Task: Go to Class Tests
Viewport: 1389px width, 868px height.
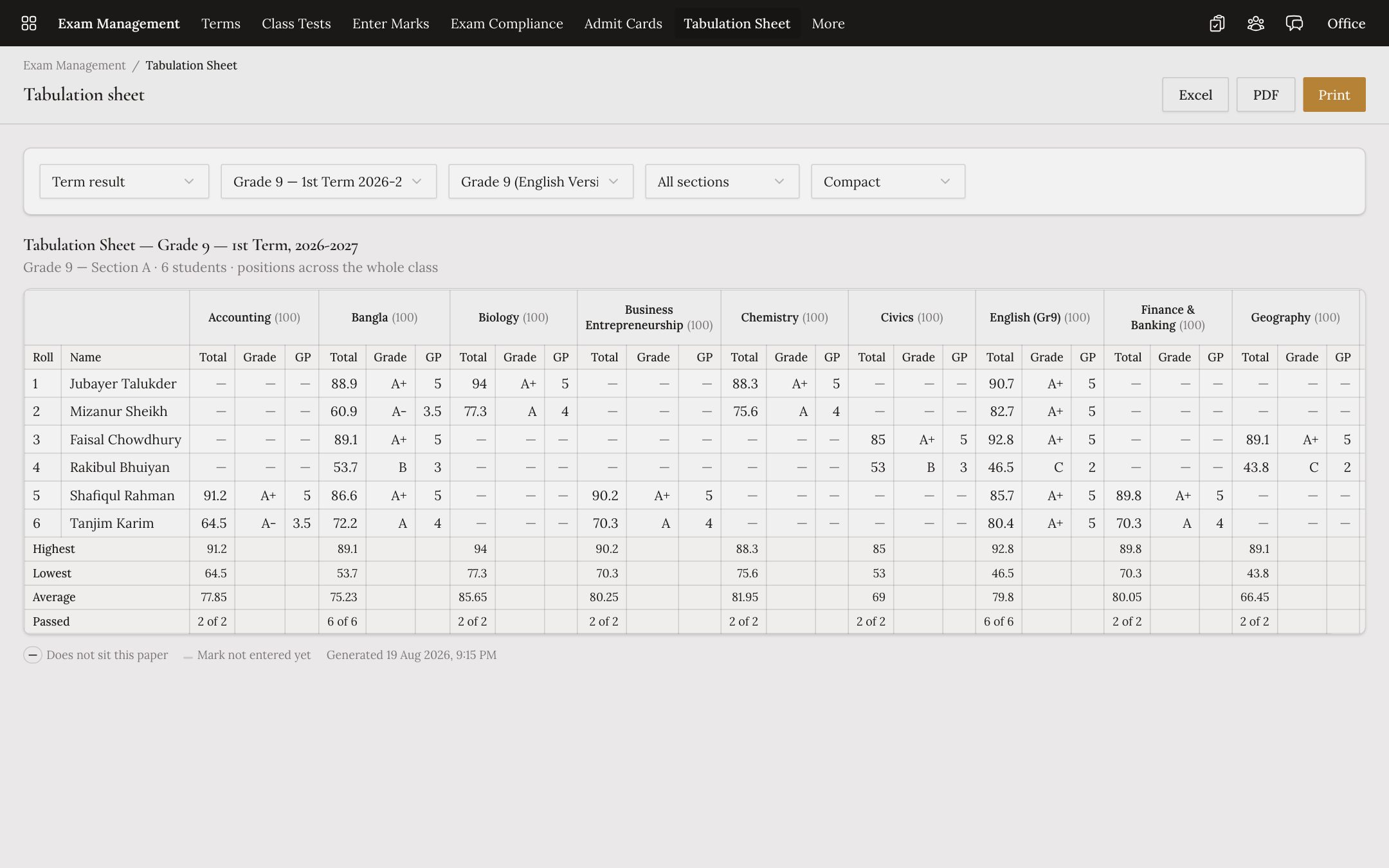Action: [296, 23]
